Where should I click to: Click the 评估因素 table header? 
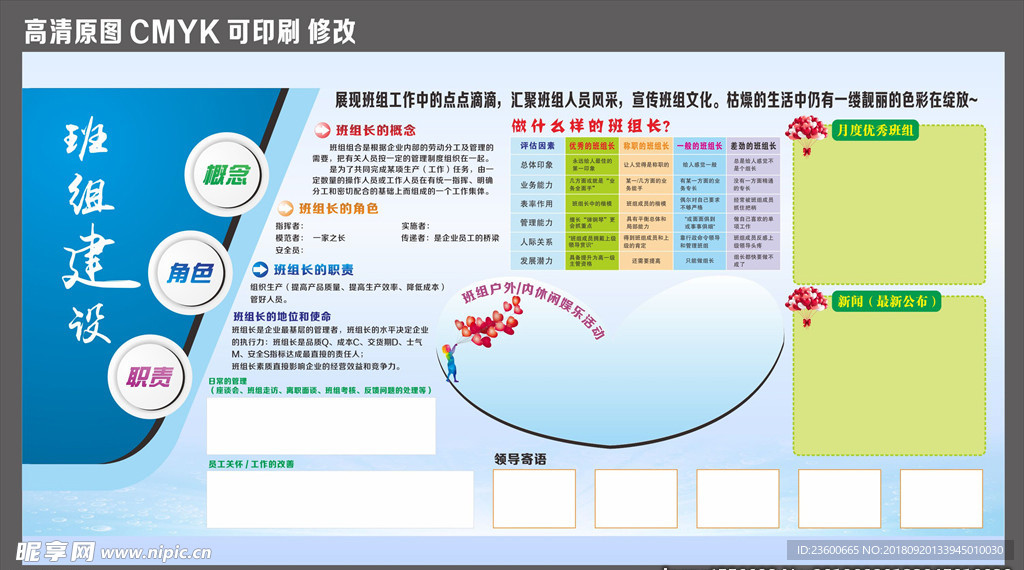point(537,146)
